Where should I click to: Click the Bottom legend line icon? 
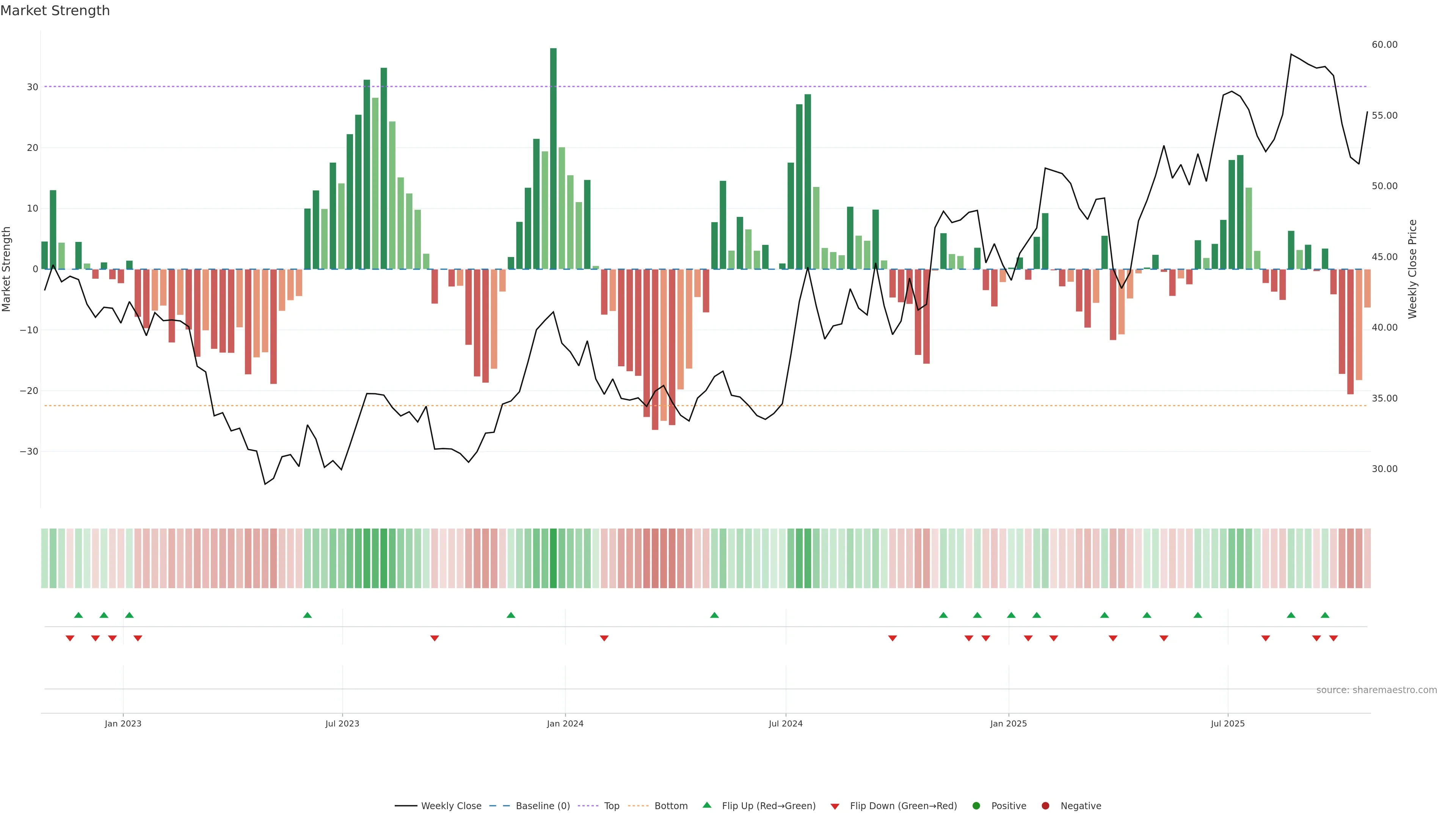click(x=638, y=806)
